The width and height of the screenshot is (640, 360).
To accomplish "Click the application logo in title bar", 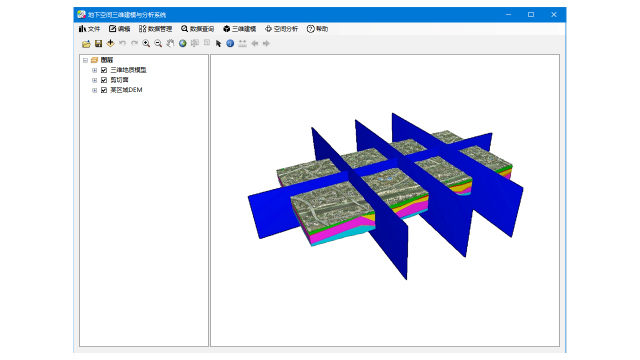I will coord(82,15).
